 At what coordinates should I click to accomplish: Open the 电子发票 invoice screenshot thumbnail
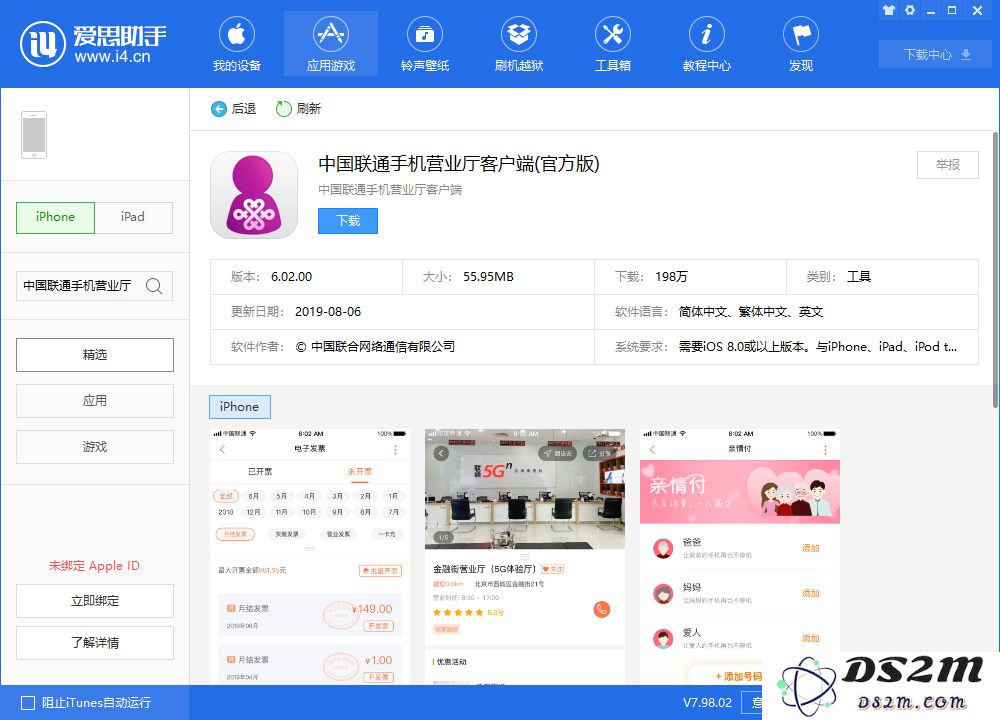[x=310, y=556]
